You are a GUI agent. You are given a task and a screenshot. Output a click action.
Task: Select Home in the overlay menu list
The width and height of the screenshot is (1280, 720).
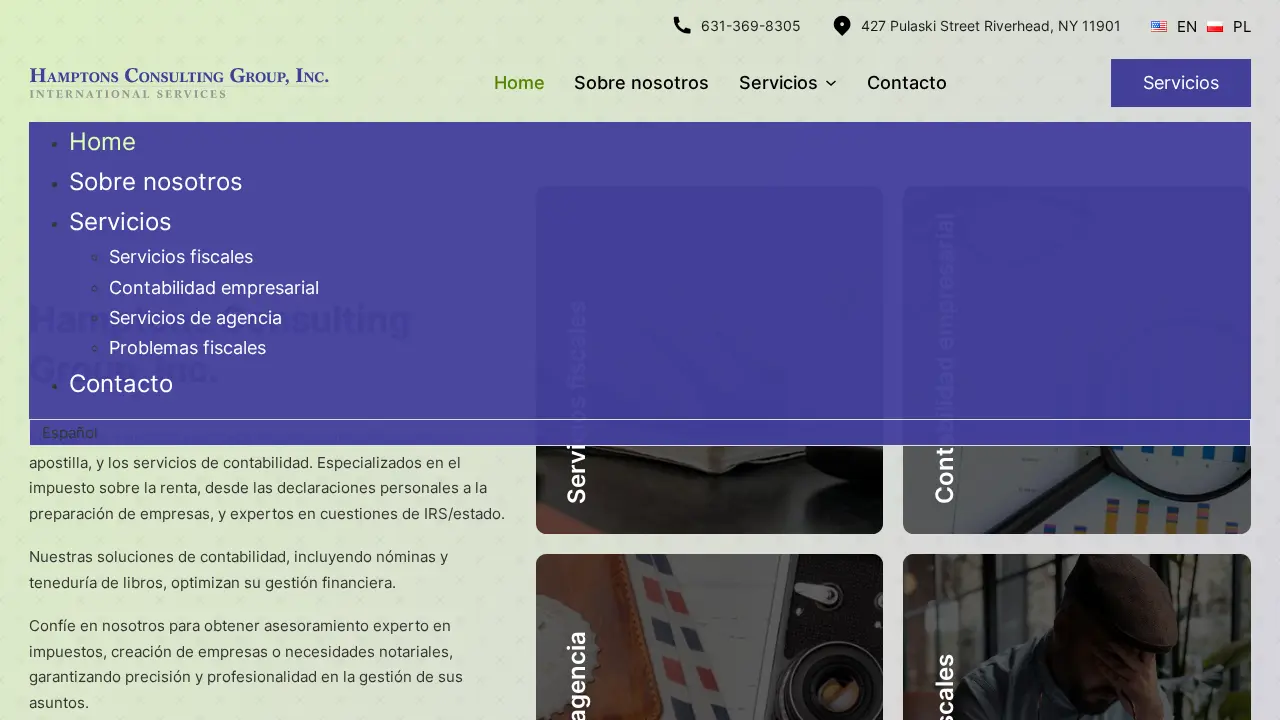102,142
